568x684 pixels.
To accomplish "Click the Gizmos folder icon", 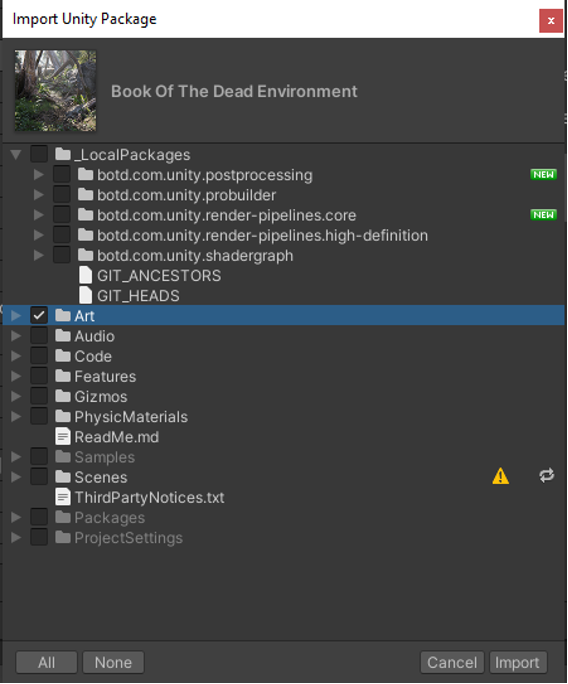I will tap(63, 396).
